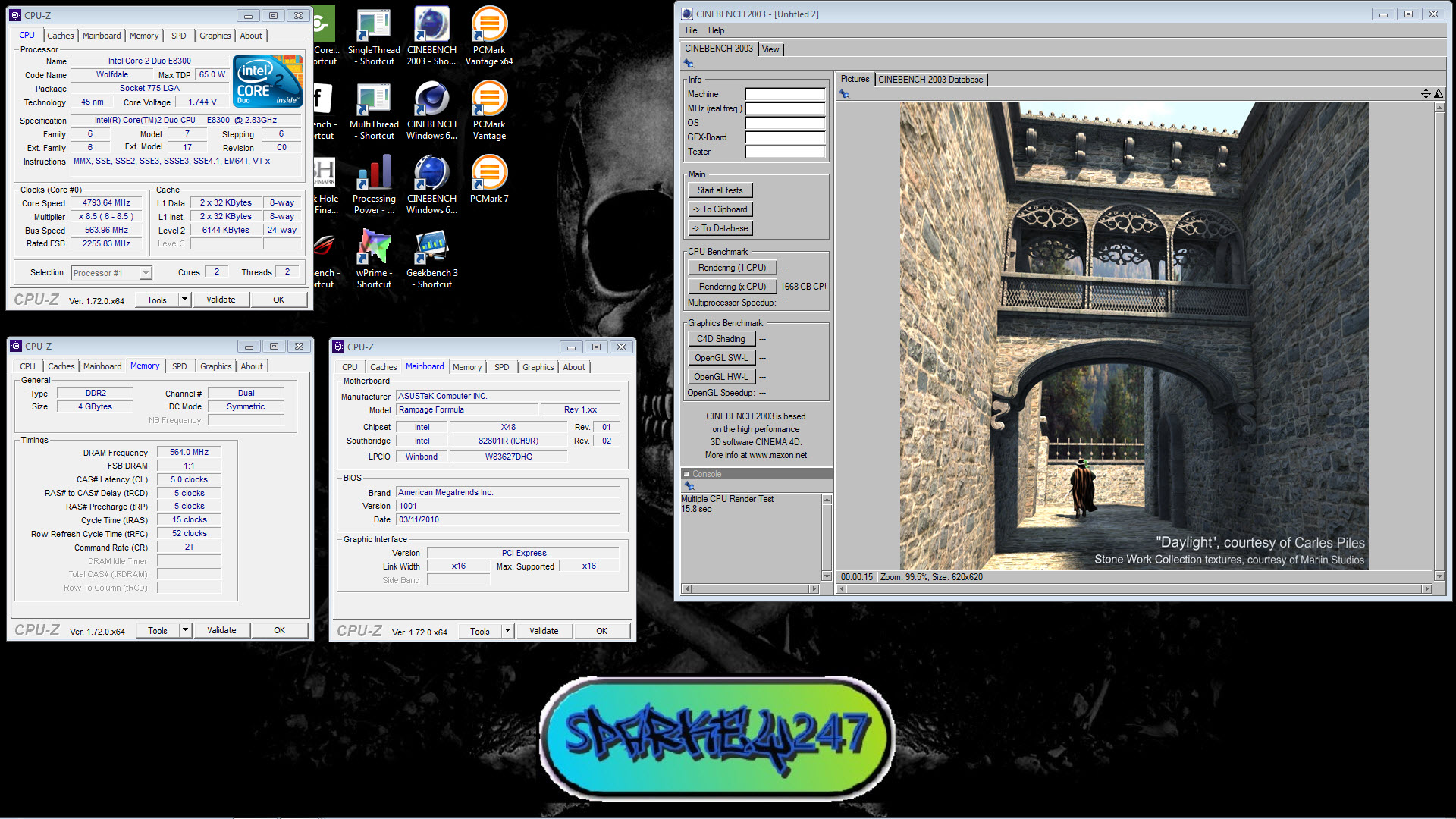Open SingleThread Shortcut desktop icon

tap(374, 36)
